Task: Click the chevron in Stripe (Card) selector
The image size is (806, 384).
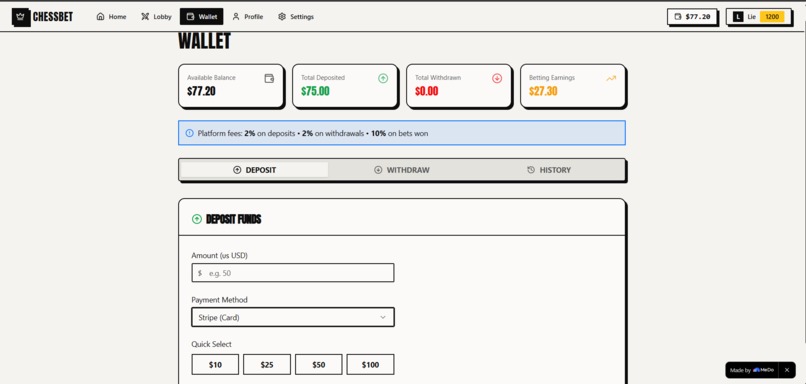Action: 382,317
